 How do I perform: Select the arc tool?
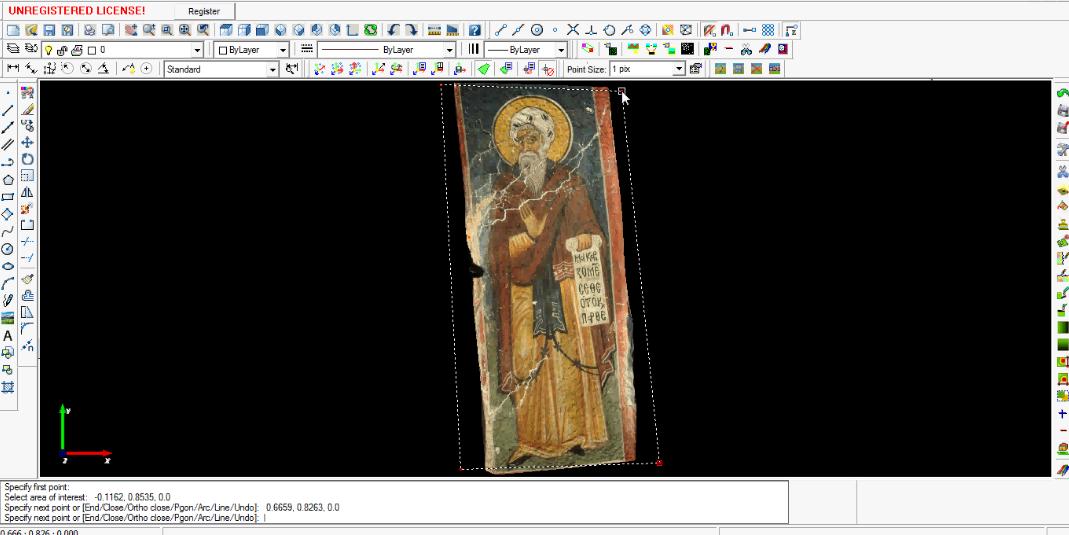(8, 284)
